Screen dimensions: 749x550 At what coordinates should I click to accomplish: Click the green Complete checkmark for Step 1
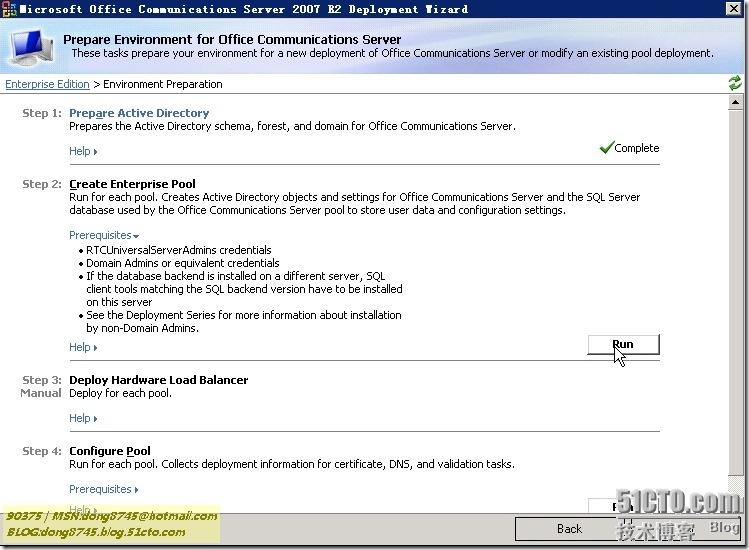pyautogui.click(x=606, y=147)
